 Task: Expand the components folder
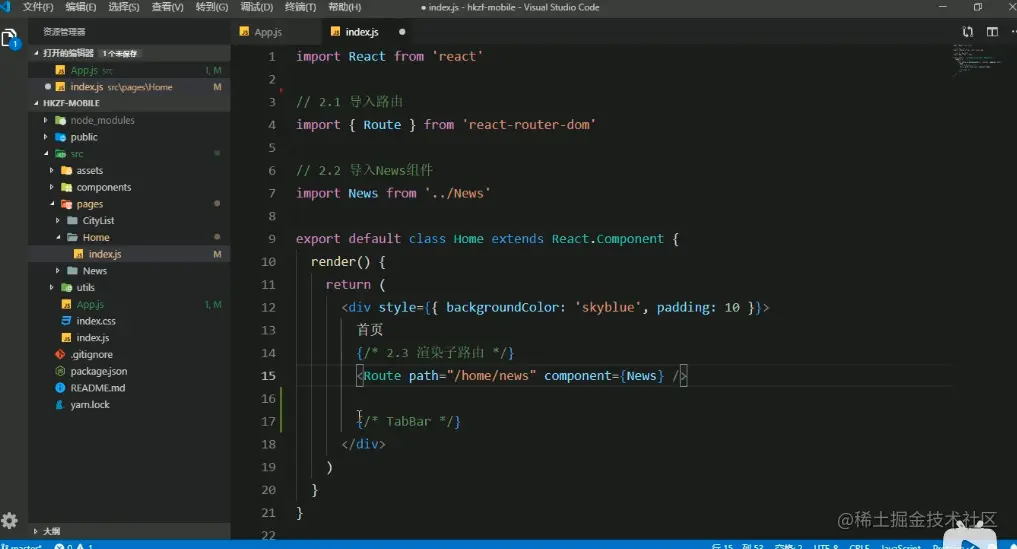click(51, 187)
